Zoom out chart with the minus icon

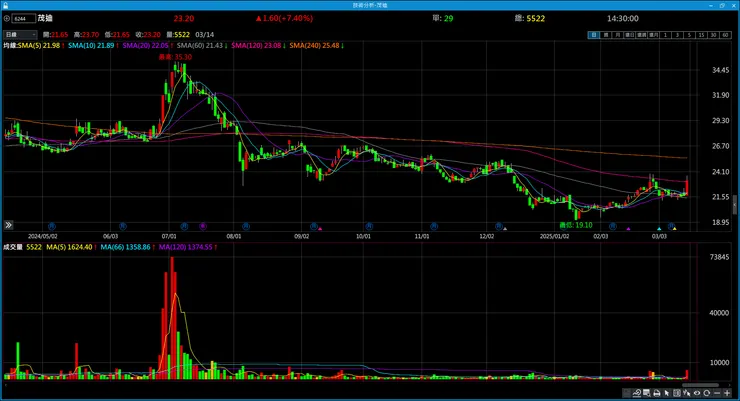pos(717,393)
